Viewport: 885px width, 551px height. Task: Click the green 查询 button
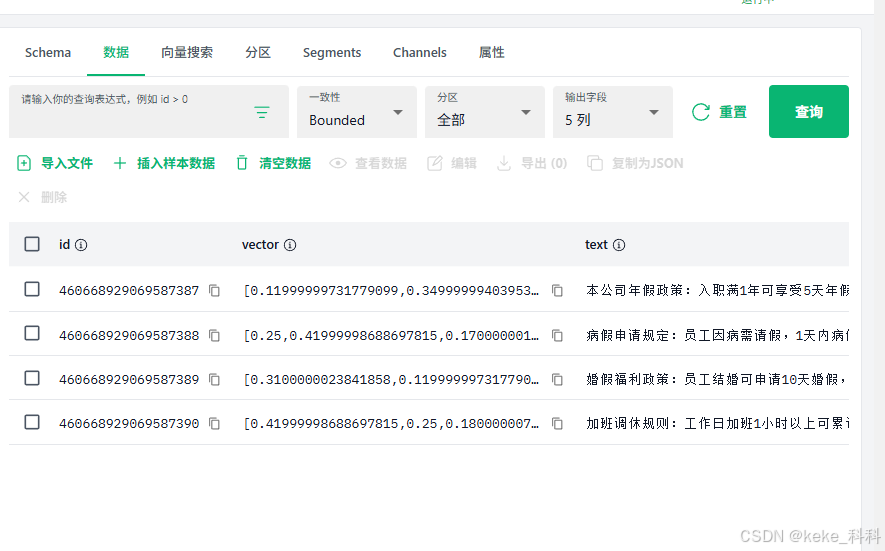pyautogui.click(x=809, y=111)
